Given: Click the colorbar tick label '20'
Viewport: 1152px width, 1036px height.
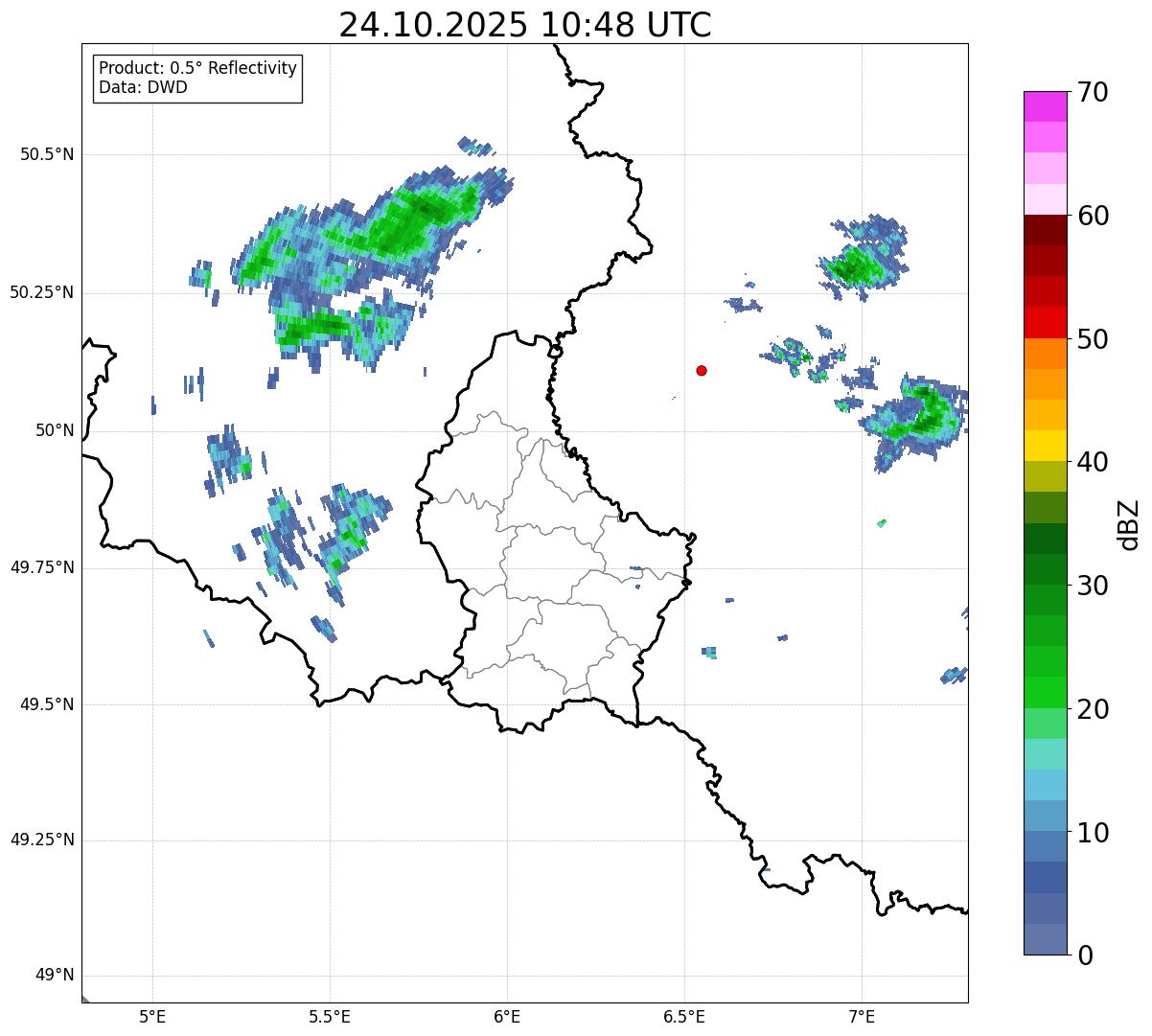Looking at the screenshot, I should point(1093,709).
